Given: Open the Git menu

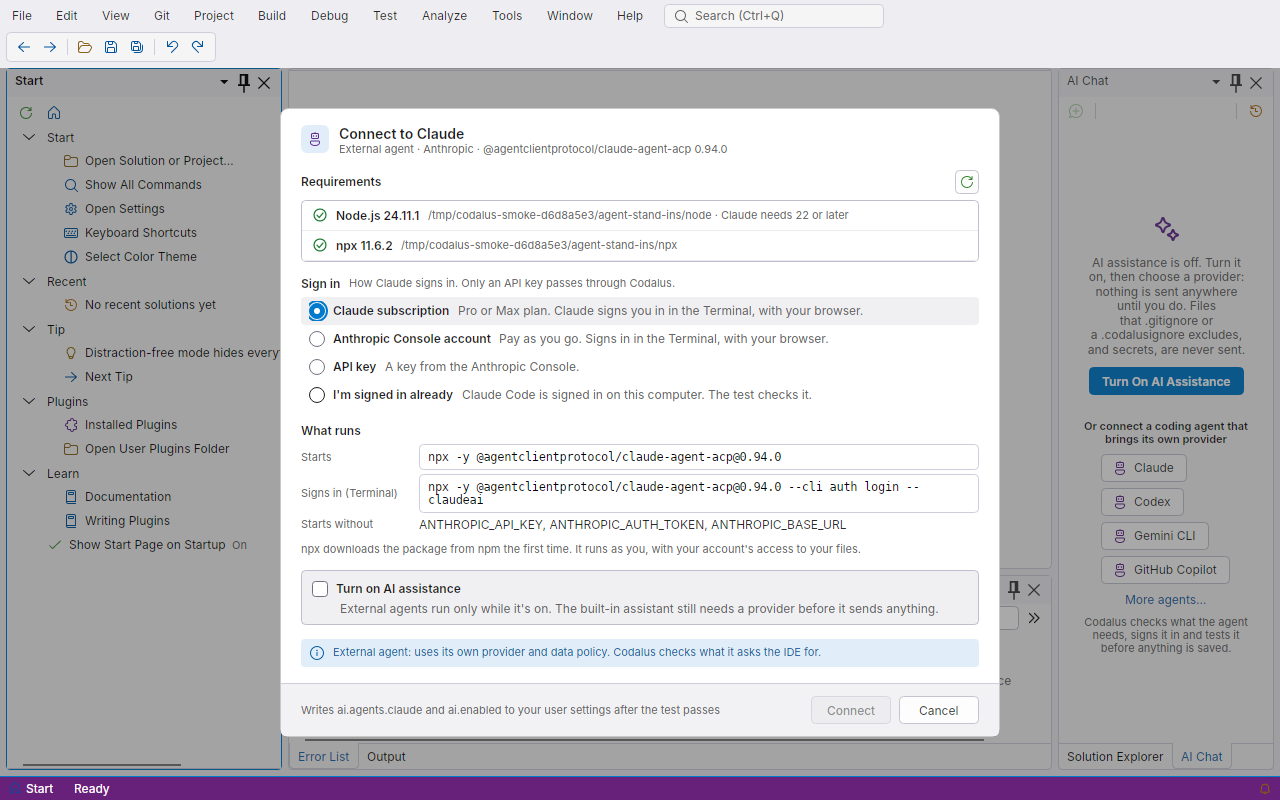Looking at the screenshot, I should 162,15.
